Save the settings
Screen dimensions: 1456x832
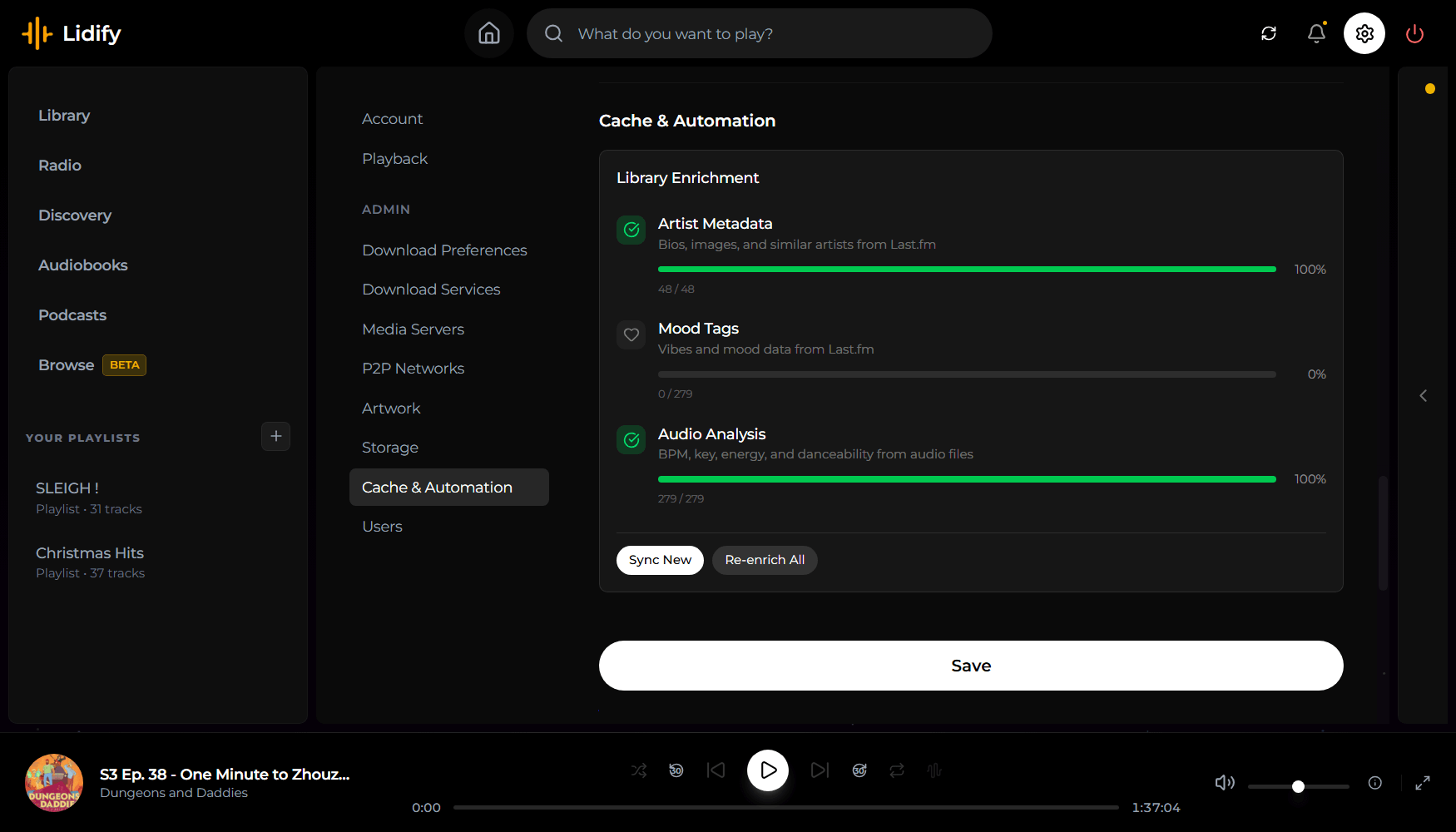[971, 666]
